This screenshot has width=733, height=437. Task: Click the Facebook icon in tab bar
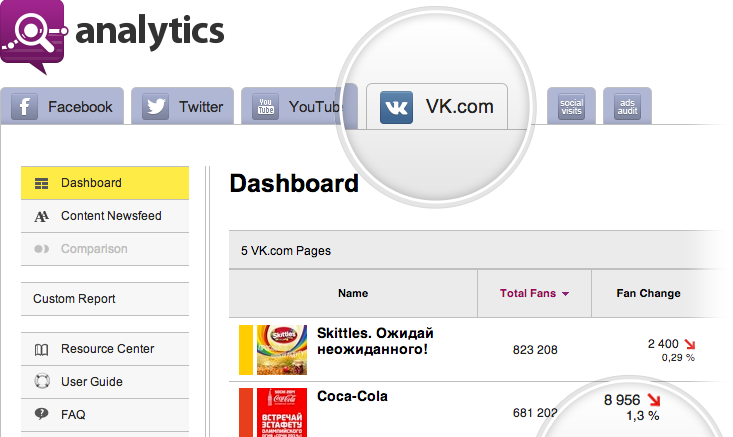tap(24, 107)
